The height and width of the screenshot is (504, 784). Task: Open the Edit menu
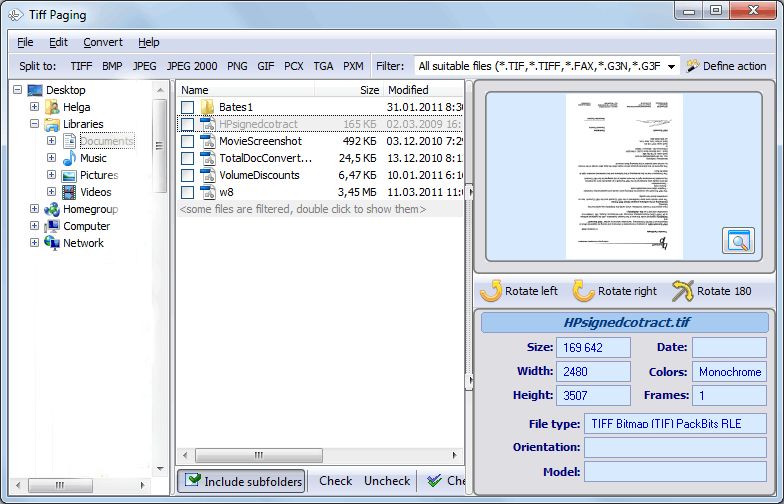click(x=58, y=42)
